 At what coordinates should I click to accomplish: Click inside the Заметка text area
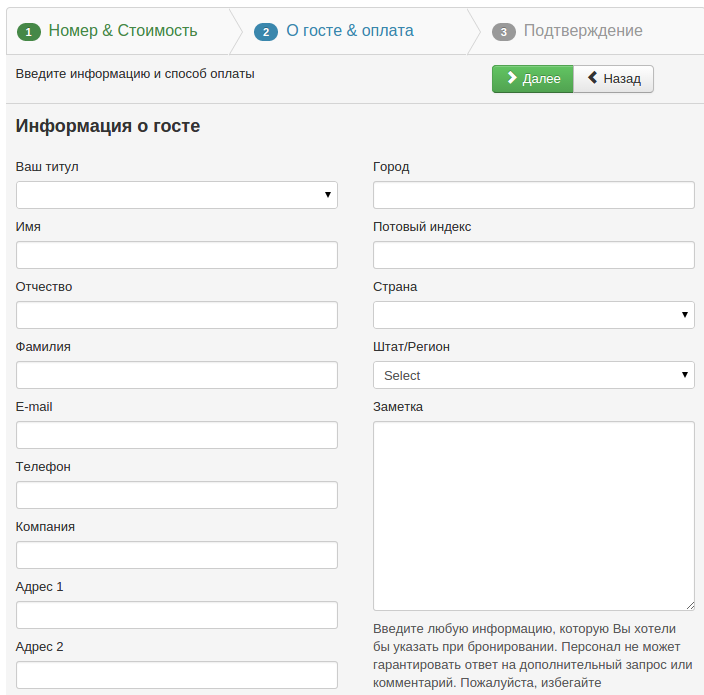533,515
